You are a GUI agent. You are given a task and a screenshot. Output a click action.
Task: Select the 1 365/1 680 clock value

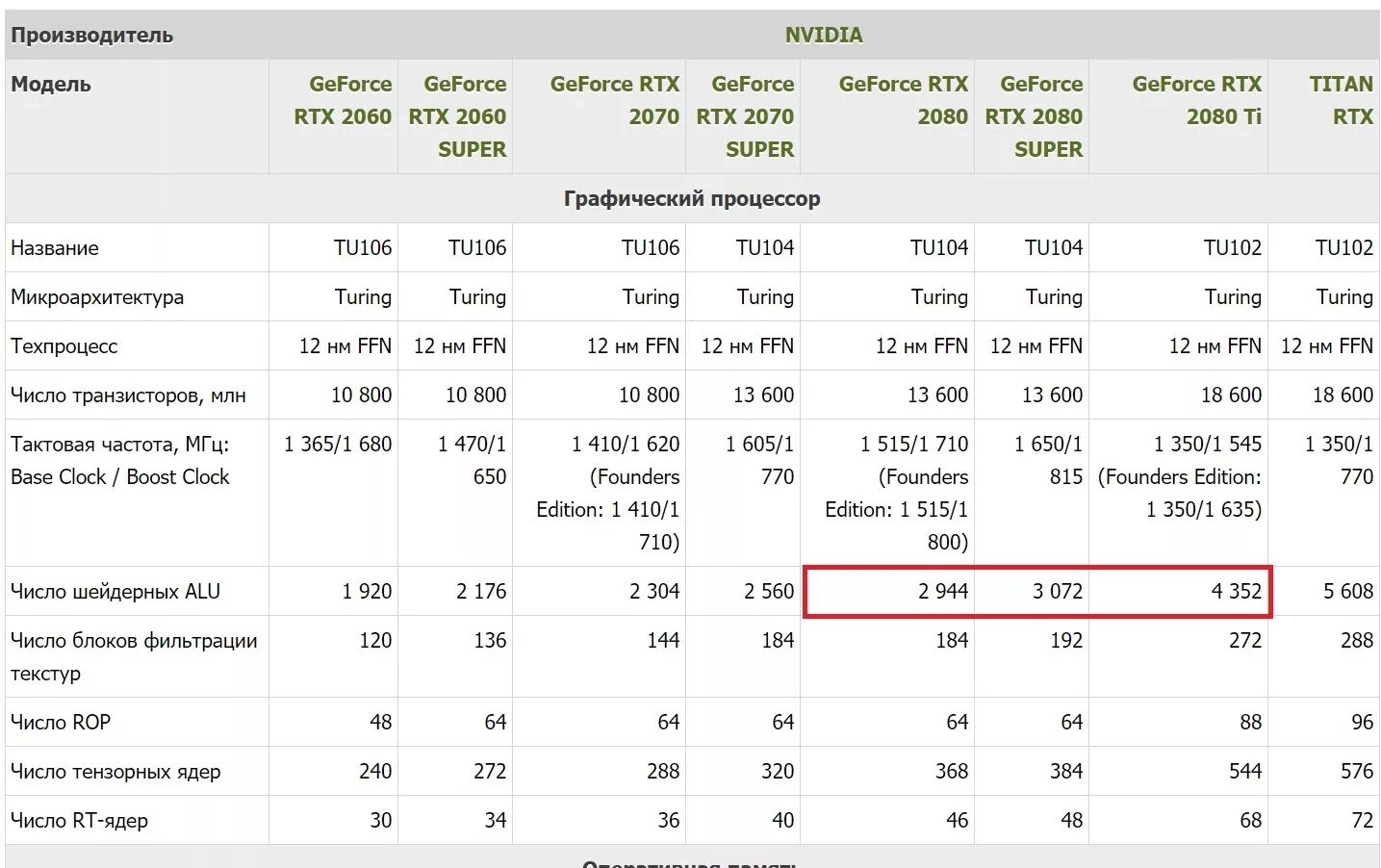338,445
